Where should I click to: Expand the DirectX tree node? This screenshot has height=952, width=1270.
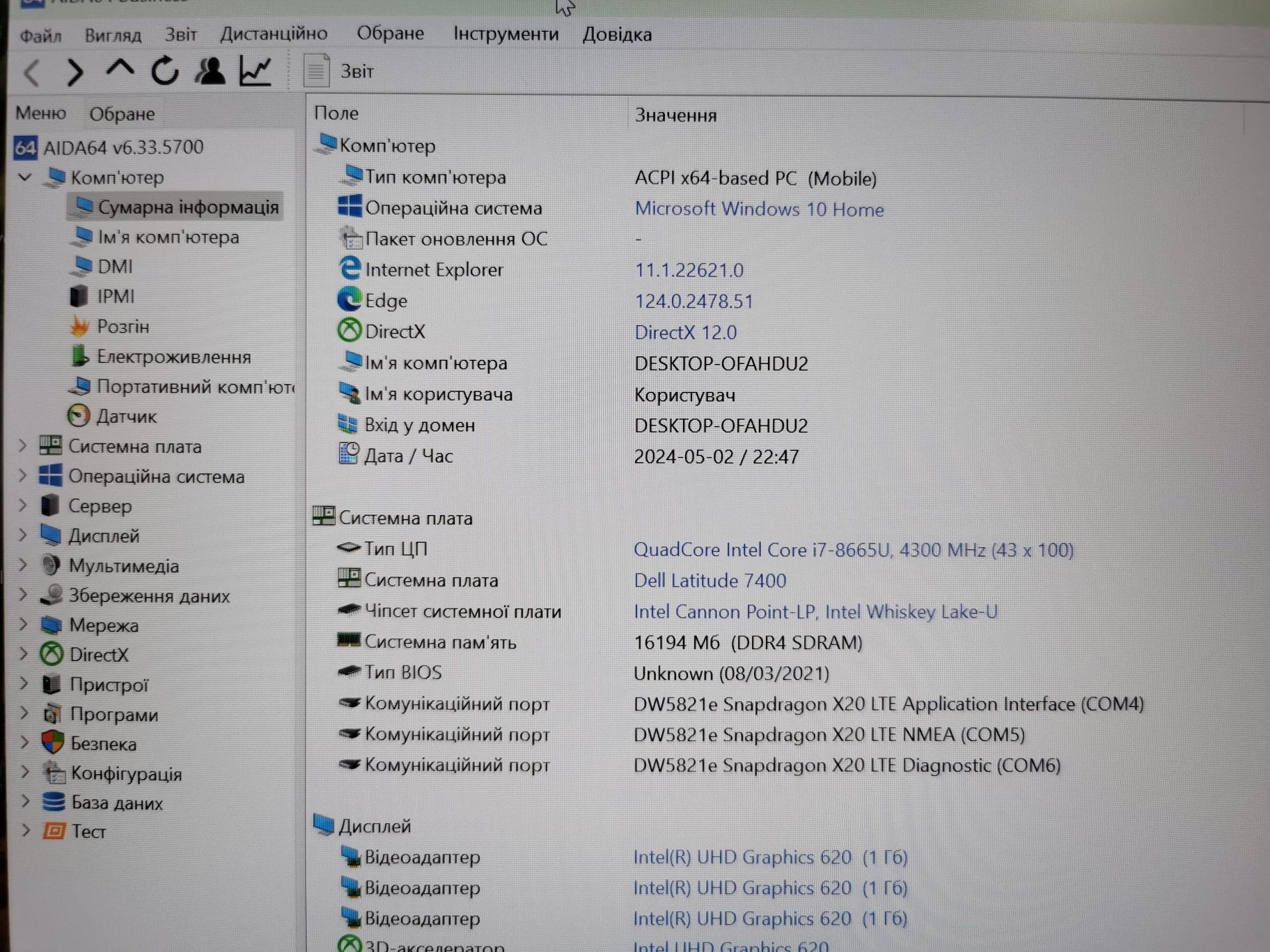pyautogui.click(x=24, y=654)
